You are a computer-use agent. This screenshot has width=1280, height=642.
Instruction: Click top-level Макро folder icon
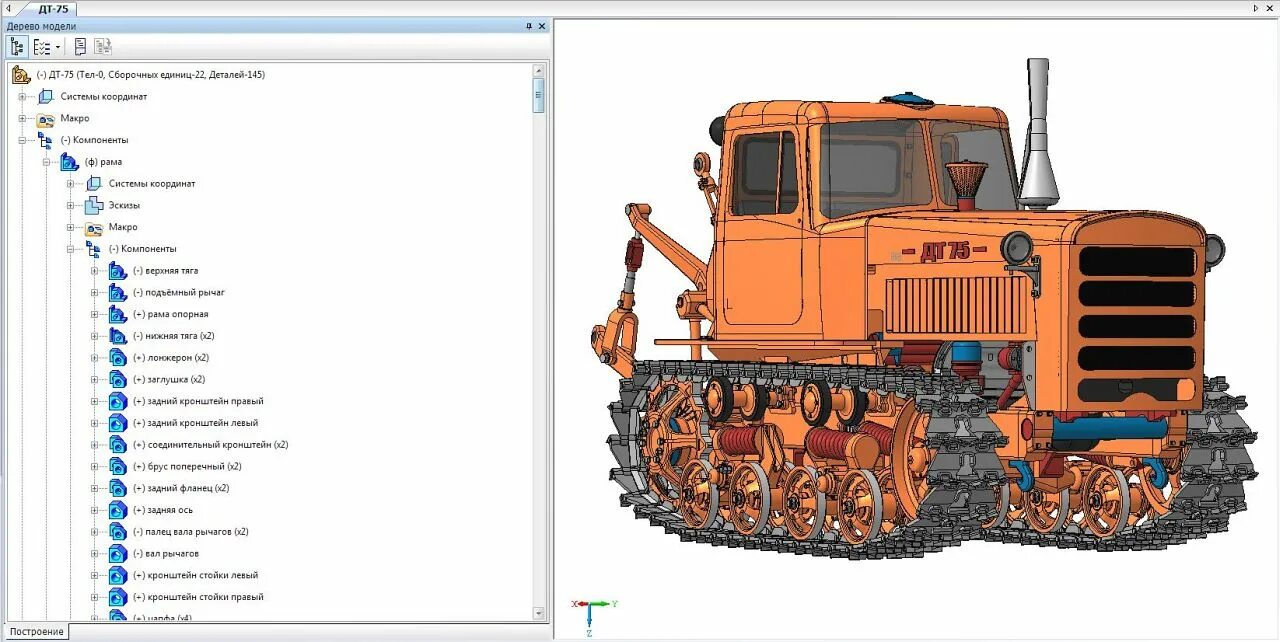point(45,119)
